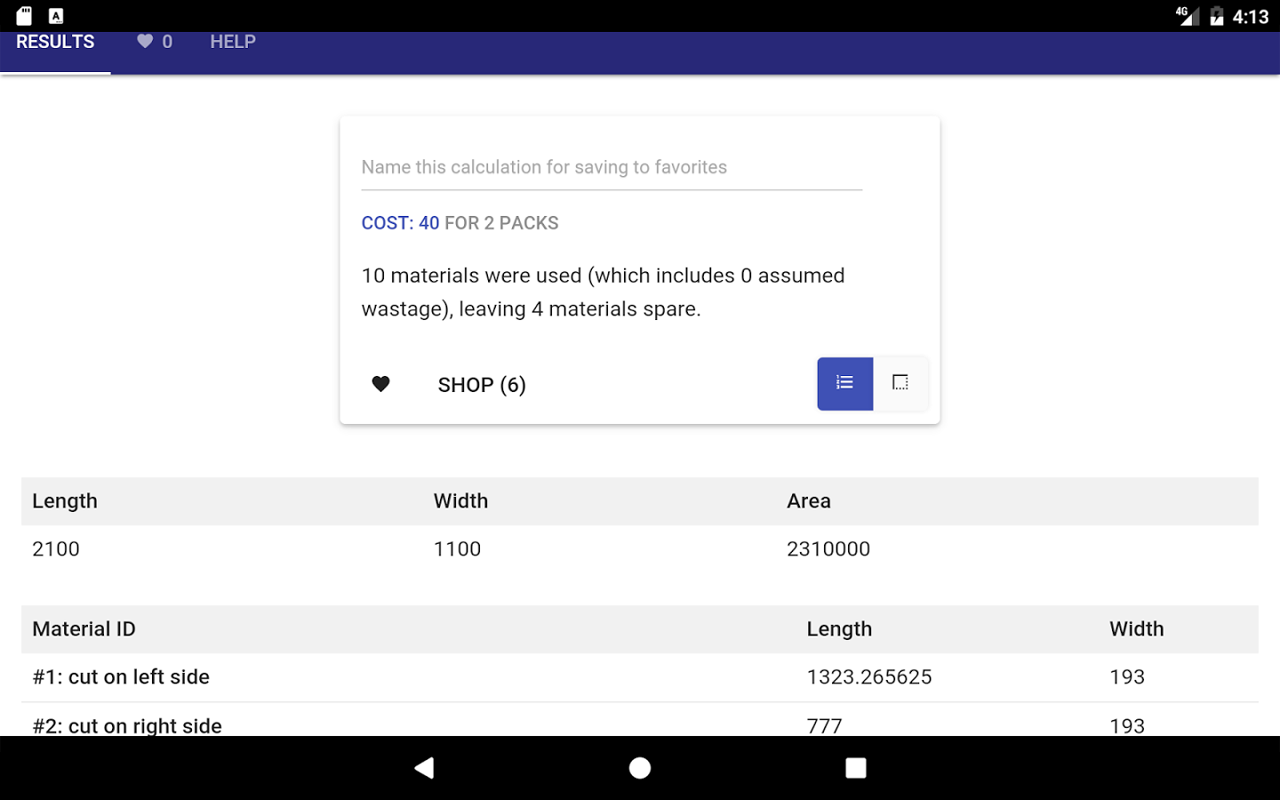Viewport: 1280px width, 800px height.
Task: Click the Material ID column header
Action: 84,629
